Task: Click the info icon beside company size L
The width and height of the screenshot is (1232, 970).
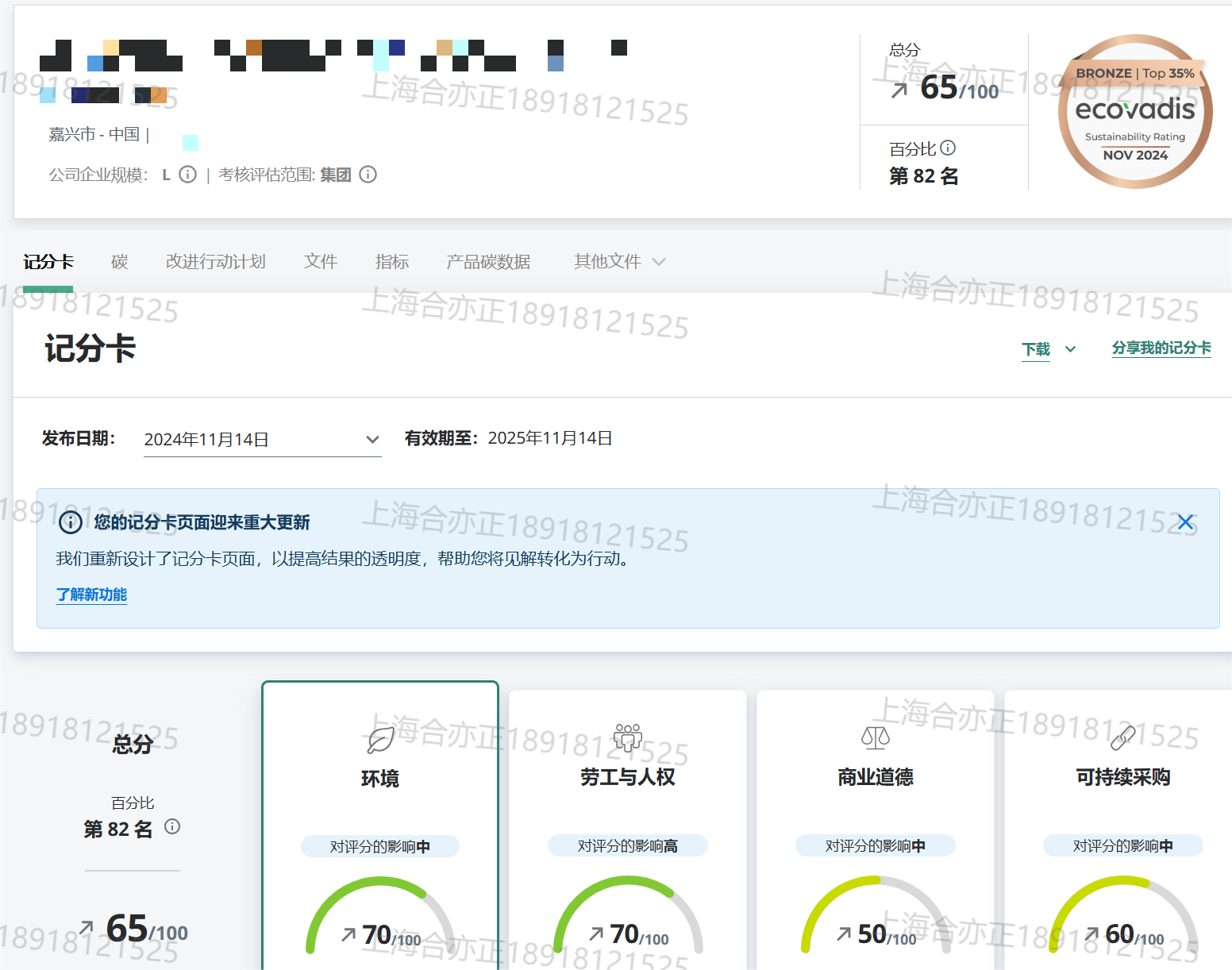Action: click(x=187, y=175)
